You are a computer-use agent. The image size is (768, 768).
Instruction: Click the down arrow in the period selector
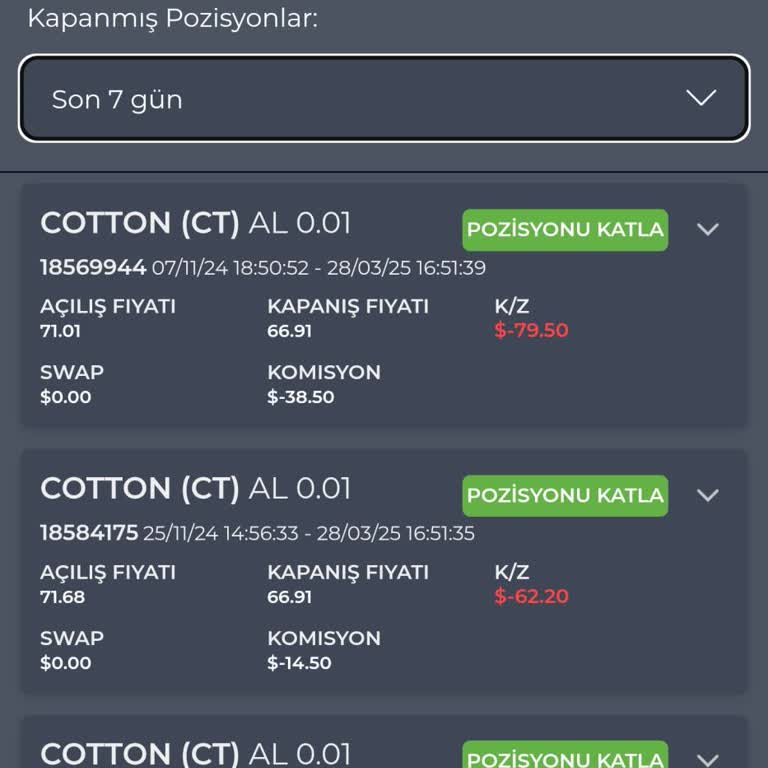[x=702, y=98]
